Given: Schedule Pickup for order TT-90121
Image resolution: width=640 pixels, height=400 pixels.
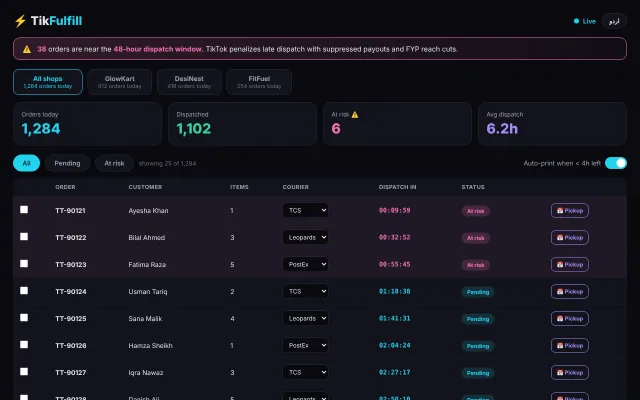Looking at the screenshot, I should 570,211.
